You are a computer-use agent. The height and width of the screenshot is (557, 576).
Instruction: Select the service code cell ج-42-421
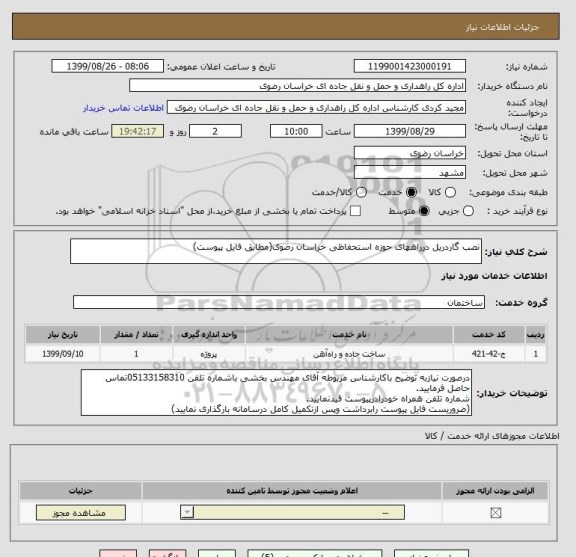489,354
